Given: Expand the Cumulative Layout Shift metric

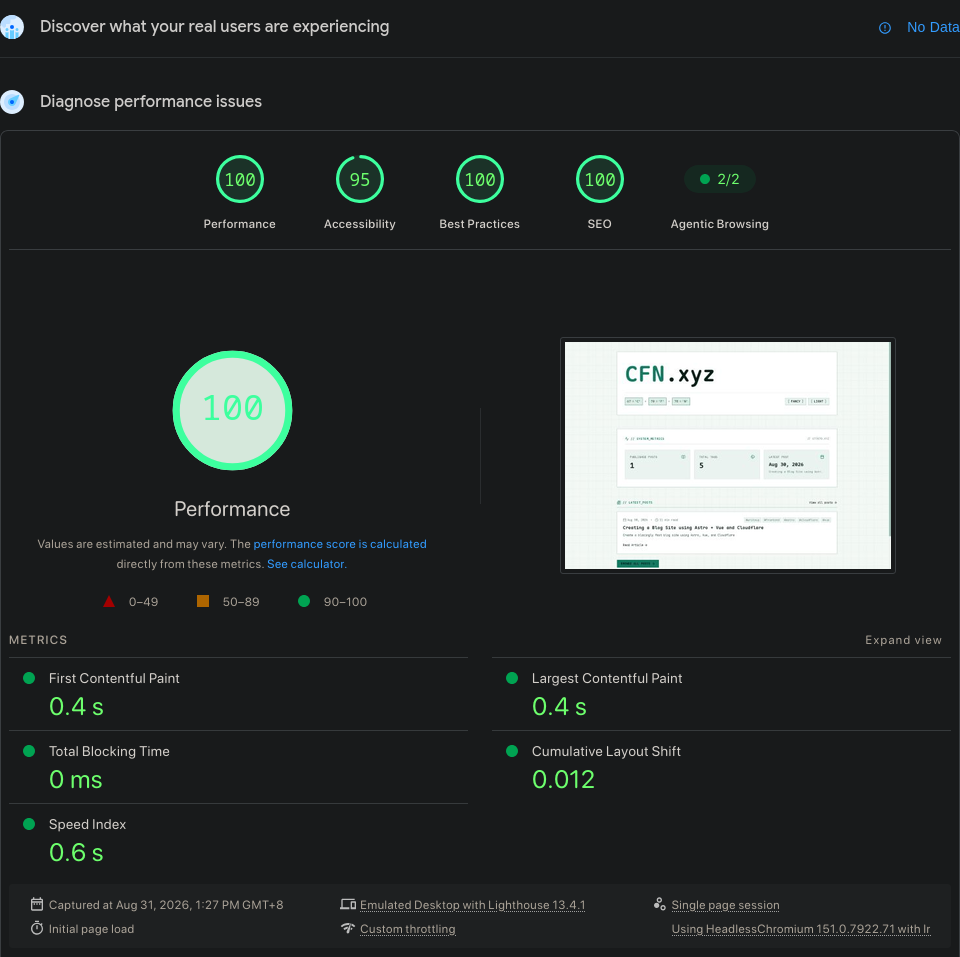Looking at the screenshot, I should 721,767.
